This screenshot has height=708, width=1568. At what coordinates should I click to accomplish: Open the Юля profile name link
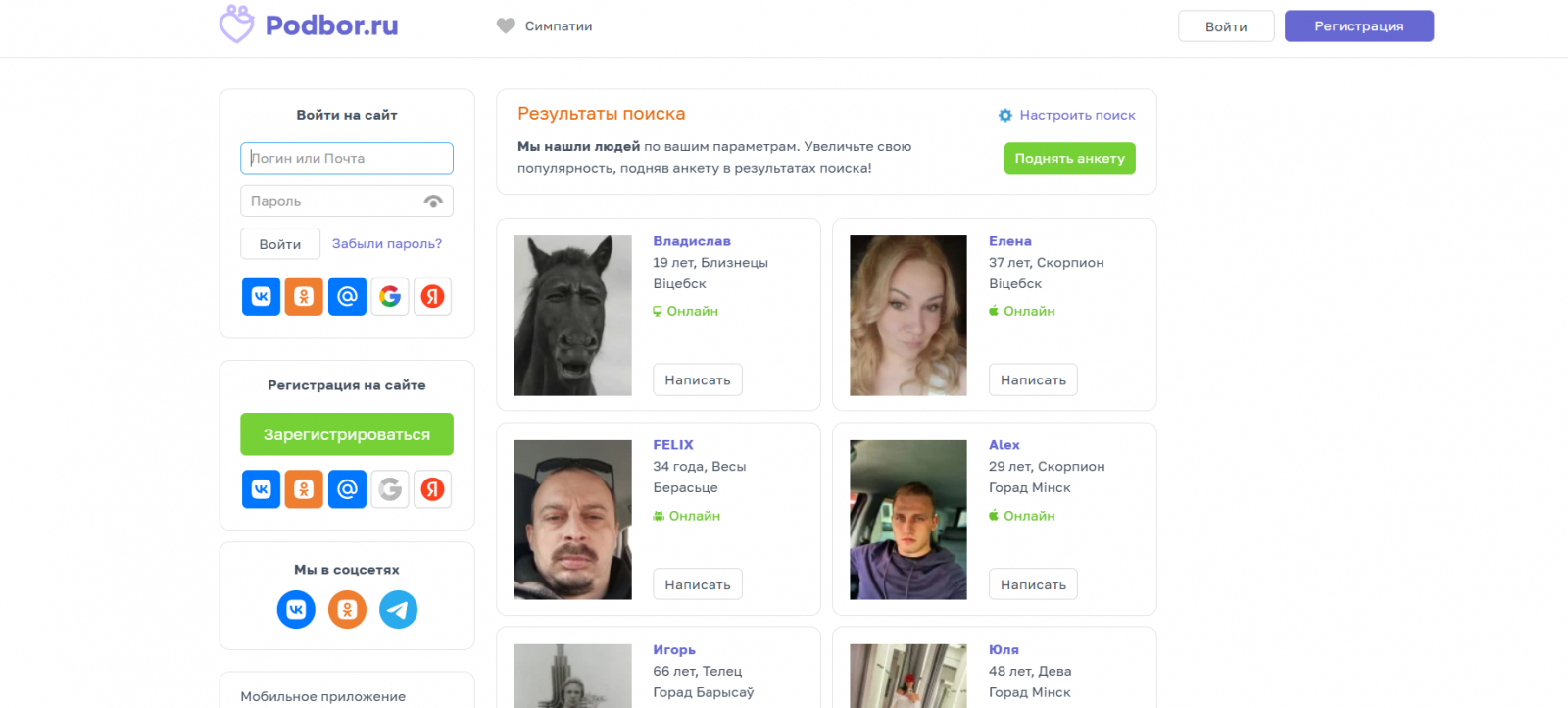(1004, 650)
